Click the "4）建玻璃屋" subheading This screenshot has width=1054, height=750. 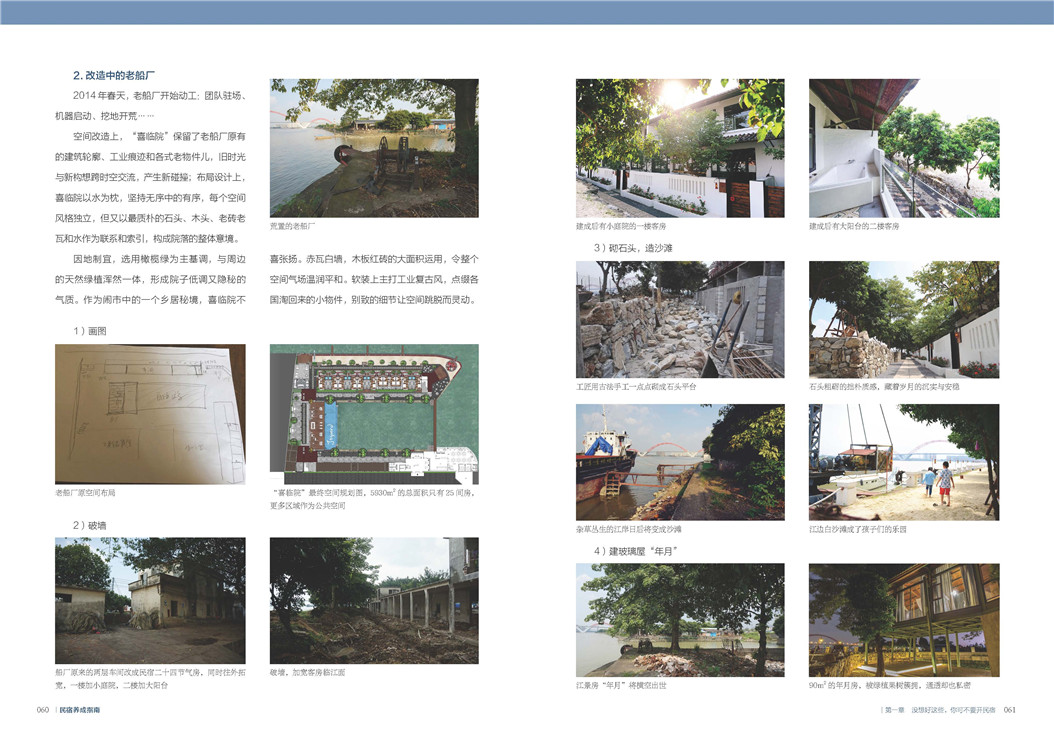pyautogui.click(x=636, y=550)
